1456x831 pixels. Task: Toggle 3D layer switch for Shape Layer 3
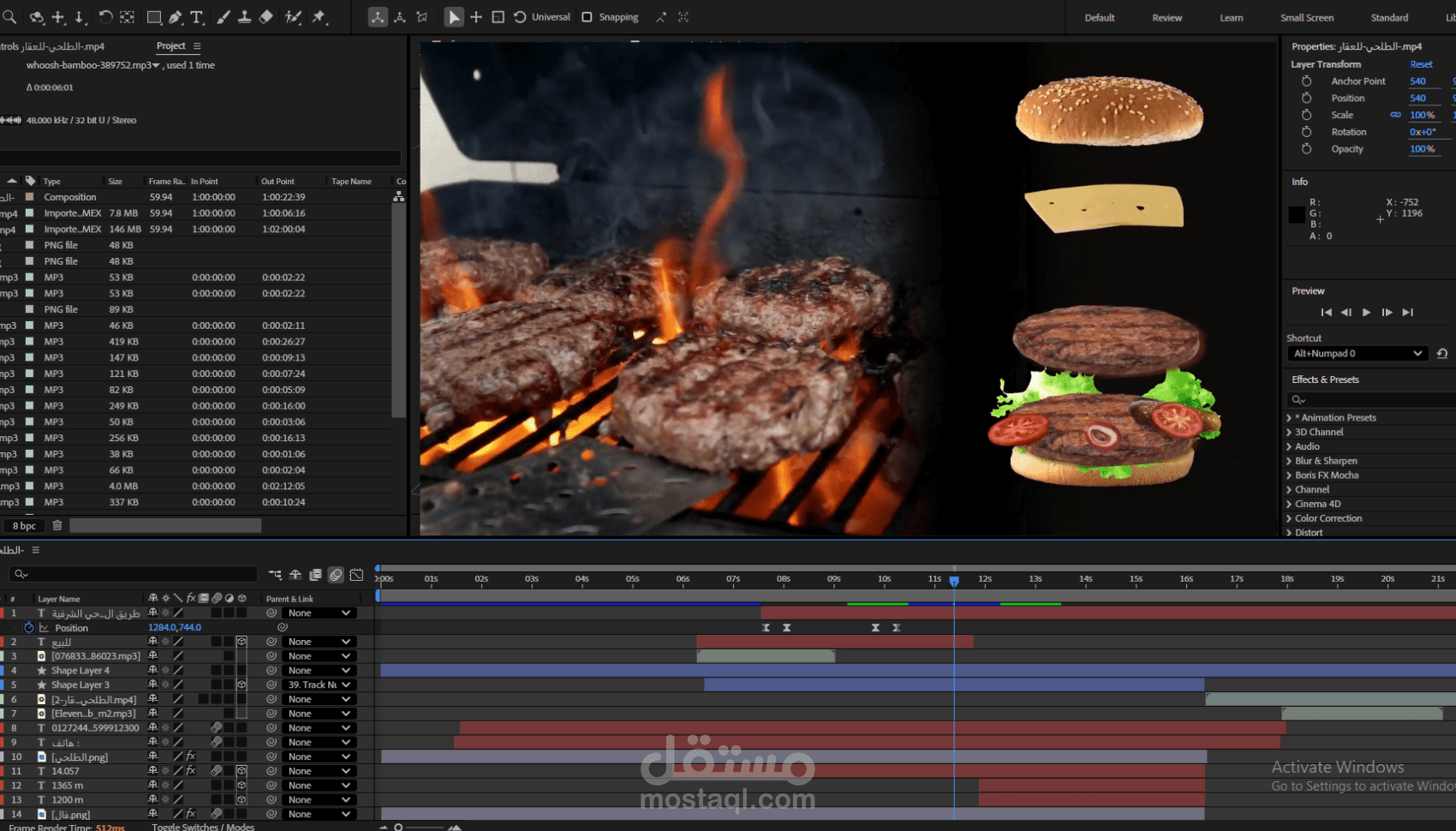pyautogui.click(x=242, y=685)
